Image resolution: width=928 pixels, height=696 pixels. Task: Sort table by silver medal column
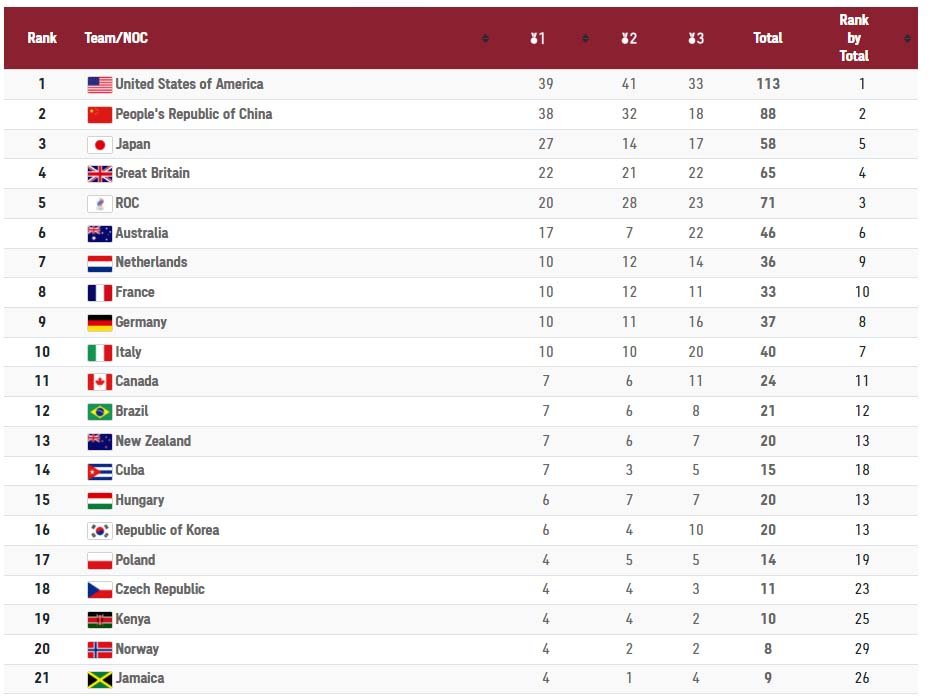coord(629,39)
